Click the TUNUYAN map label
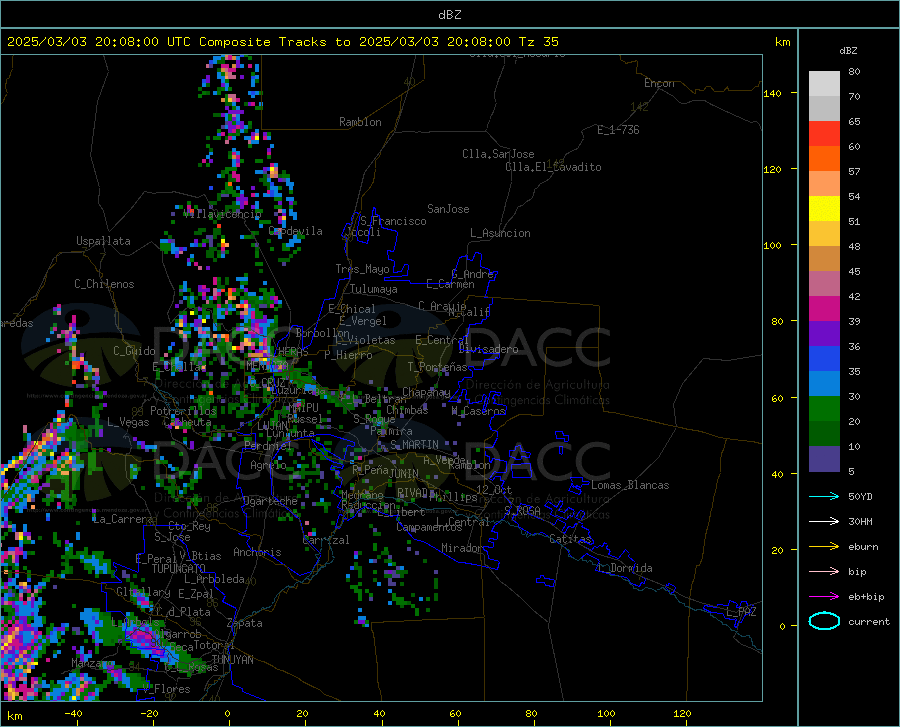Screen dimensions: 900x727 pyautogui.click(x=232, y=660)
